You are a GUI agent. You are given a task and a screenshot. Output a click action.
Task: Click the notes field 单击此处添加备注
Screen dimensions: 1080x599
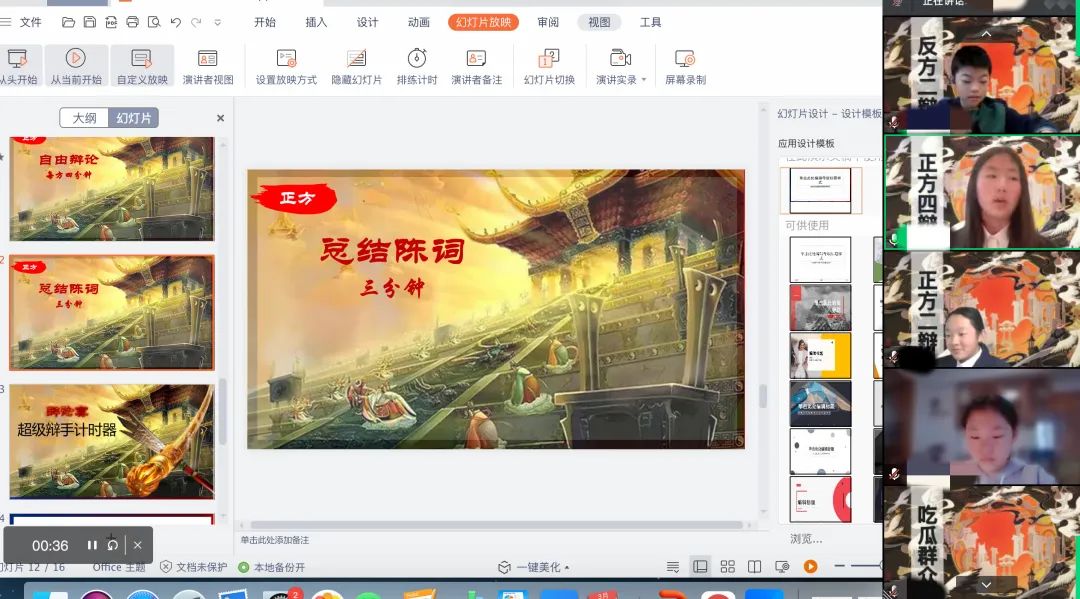(275, 540)
